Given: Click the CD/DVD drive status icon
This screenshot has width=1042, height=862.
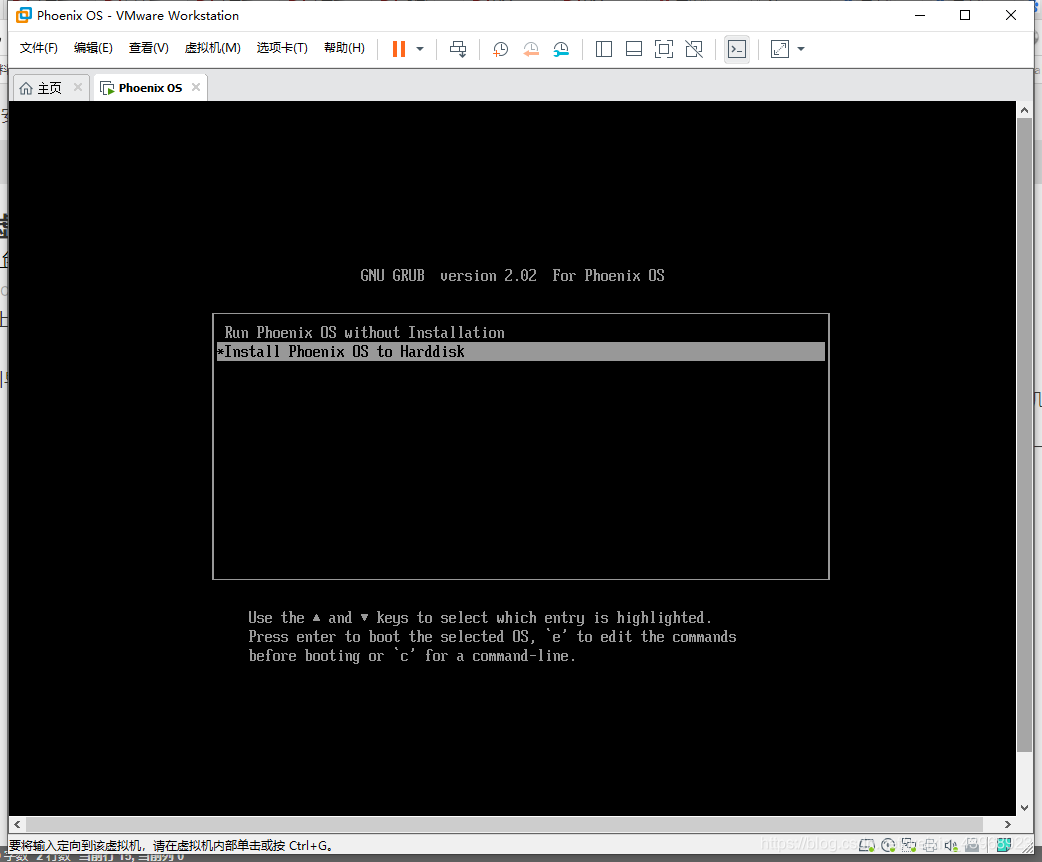Looking at the screenshot, I should (888, 845).
